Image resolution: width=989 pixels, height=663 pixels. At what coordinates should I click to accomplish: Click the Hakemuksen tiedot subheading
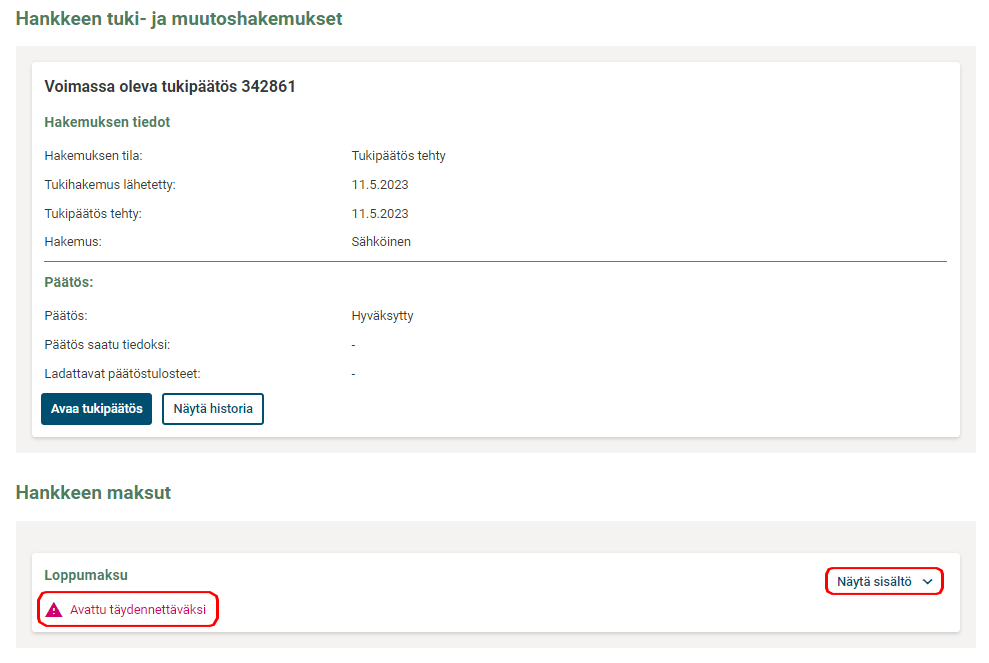[107, 122]
